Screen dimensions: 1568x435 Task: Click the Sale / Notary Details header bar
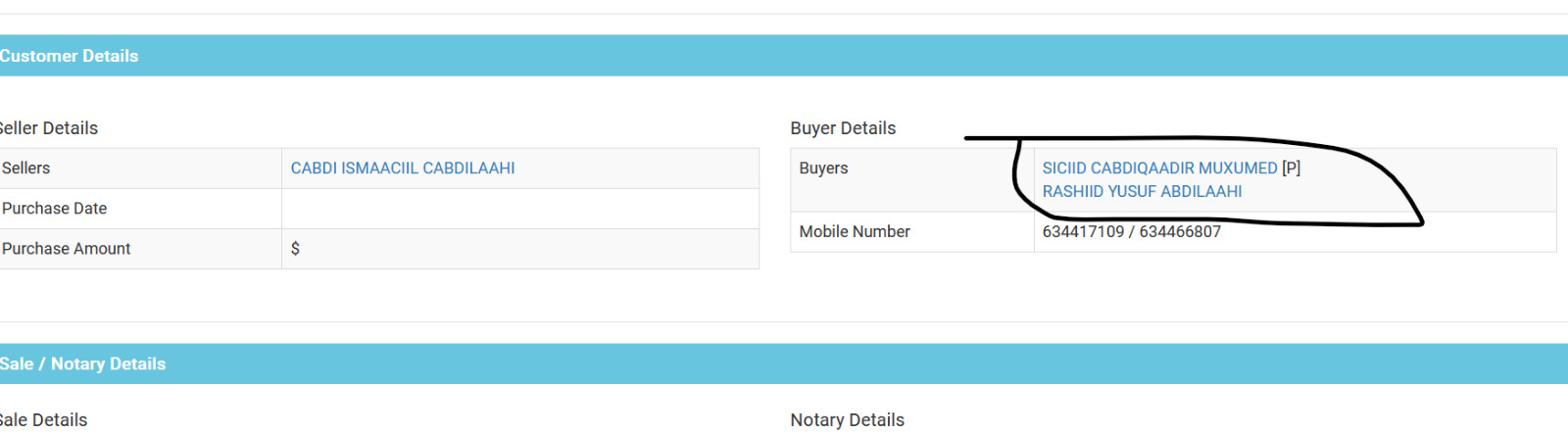coord(784,363)
